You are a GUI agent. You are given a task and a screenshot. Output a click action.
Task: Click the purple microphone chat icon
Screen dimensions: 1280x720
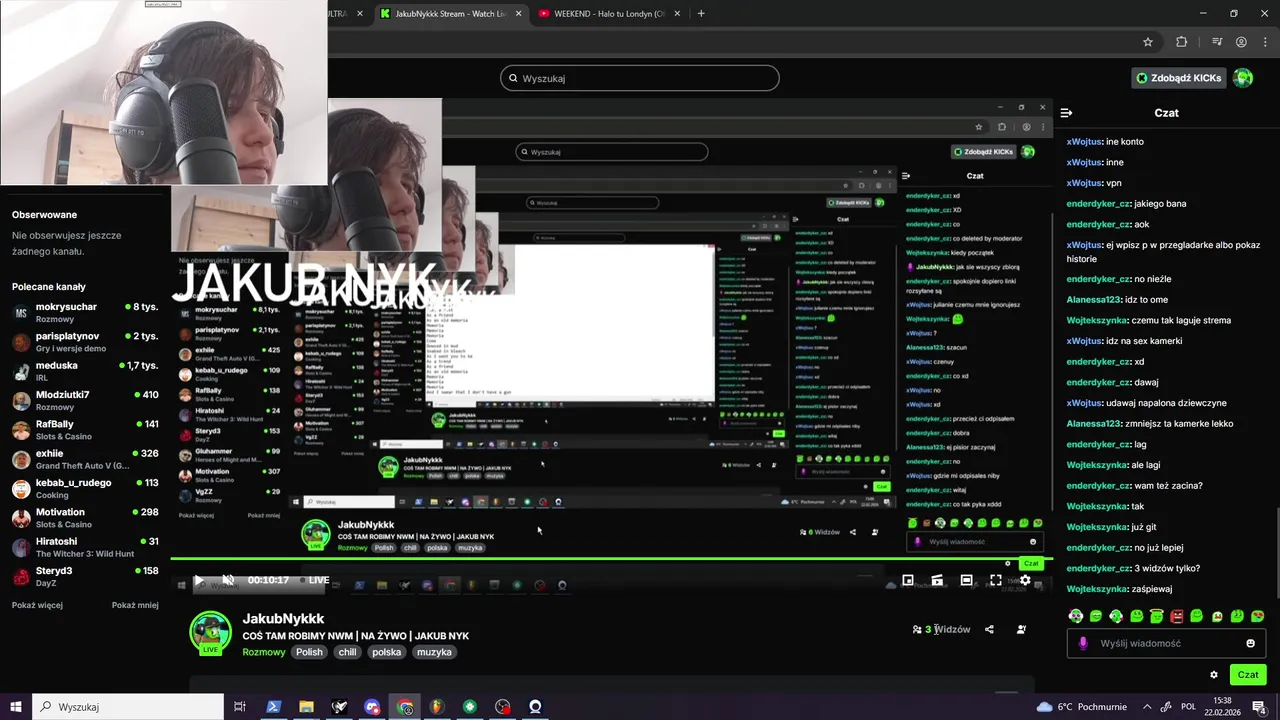coord(1083,643)
